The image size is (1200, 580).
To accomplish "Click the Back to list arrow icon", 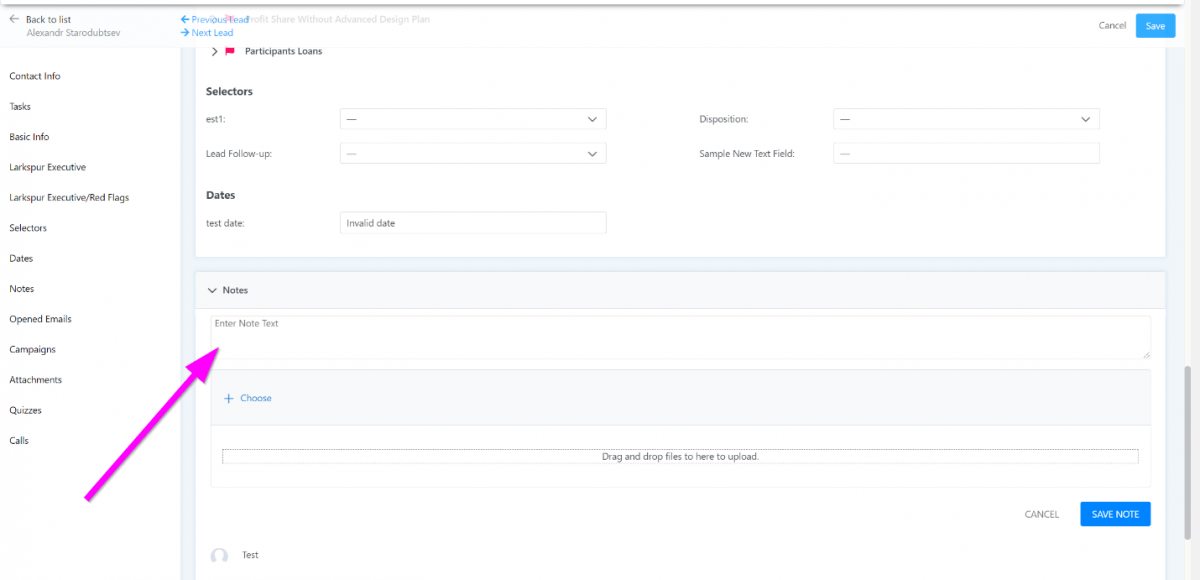I will 14,19.
